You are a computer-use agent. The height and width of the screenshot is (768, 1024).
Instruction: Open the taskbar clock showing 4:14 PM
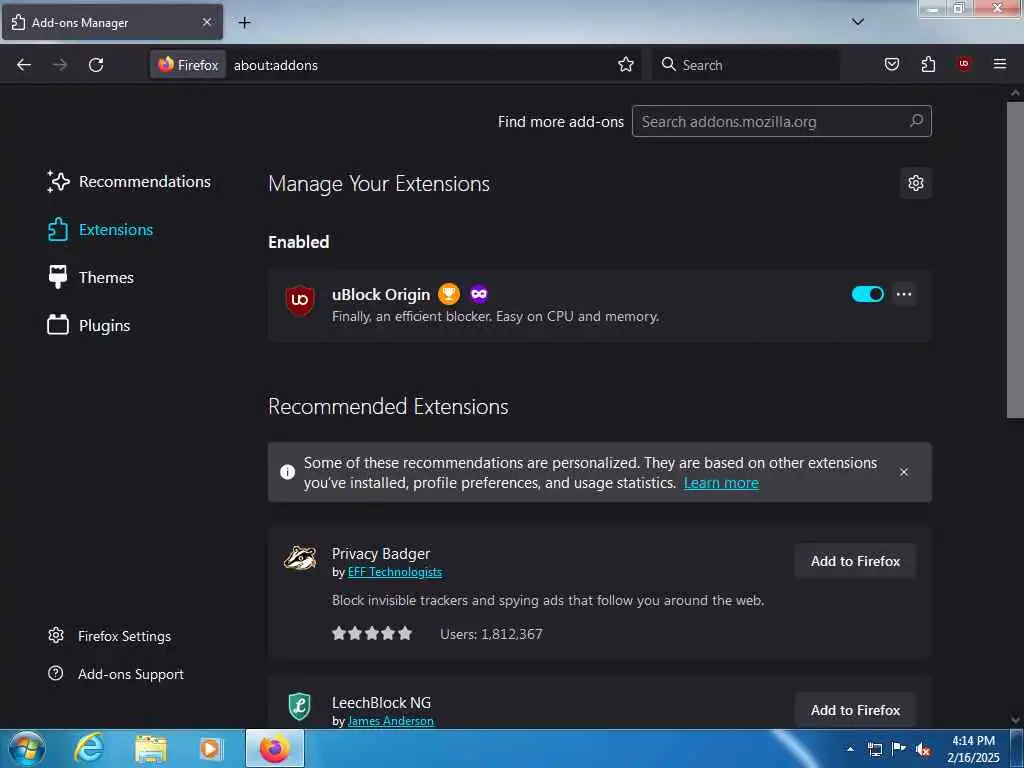coord(973,749)
